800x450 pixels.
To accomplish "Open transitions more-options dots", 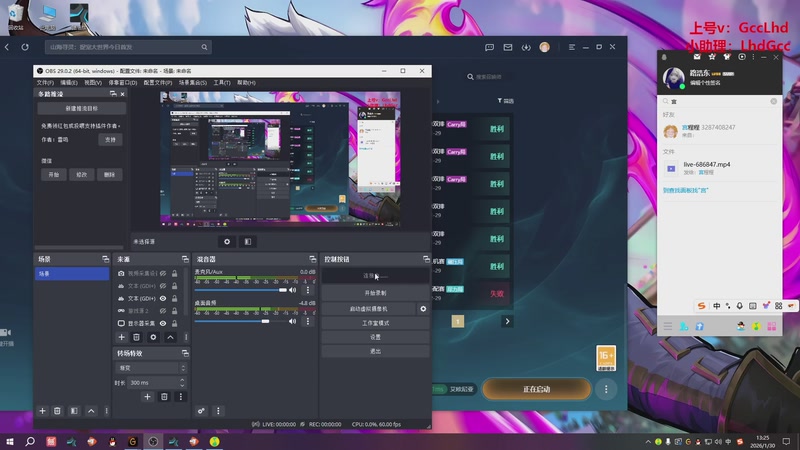I will pos(181,396).
